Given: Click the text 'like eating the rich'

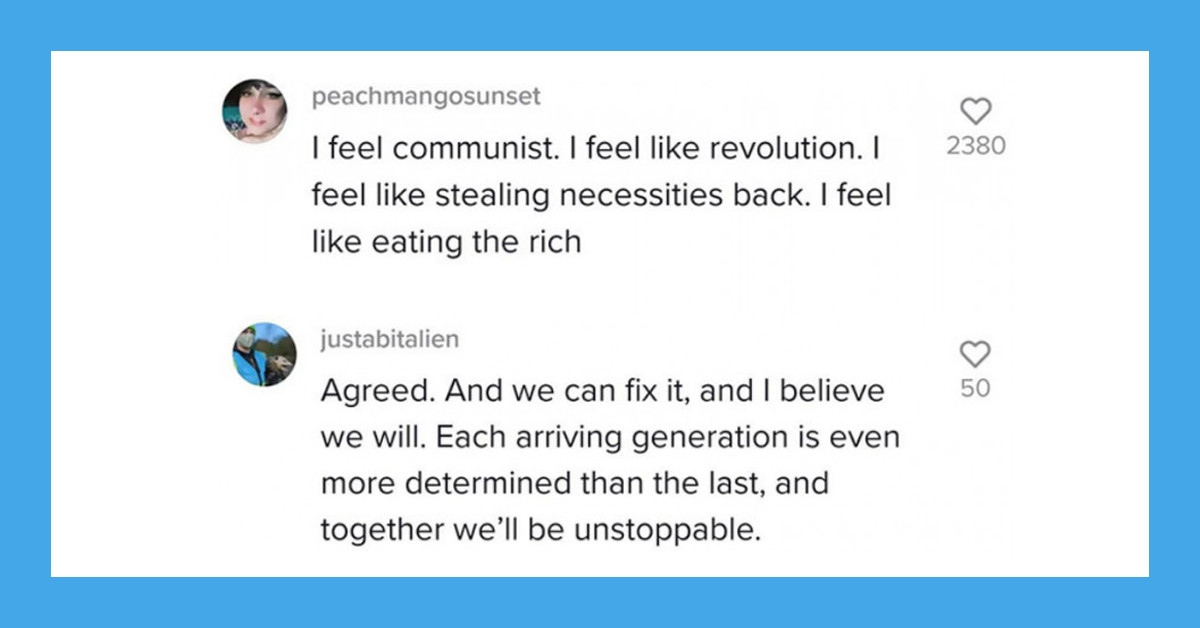Looking at the screenshot, I should coord(446,242).
